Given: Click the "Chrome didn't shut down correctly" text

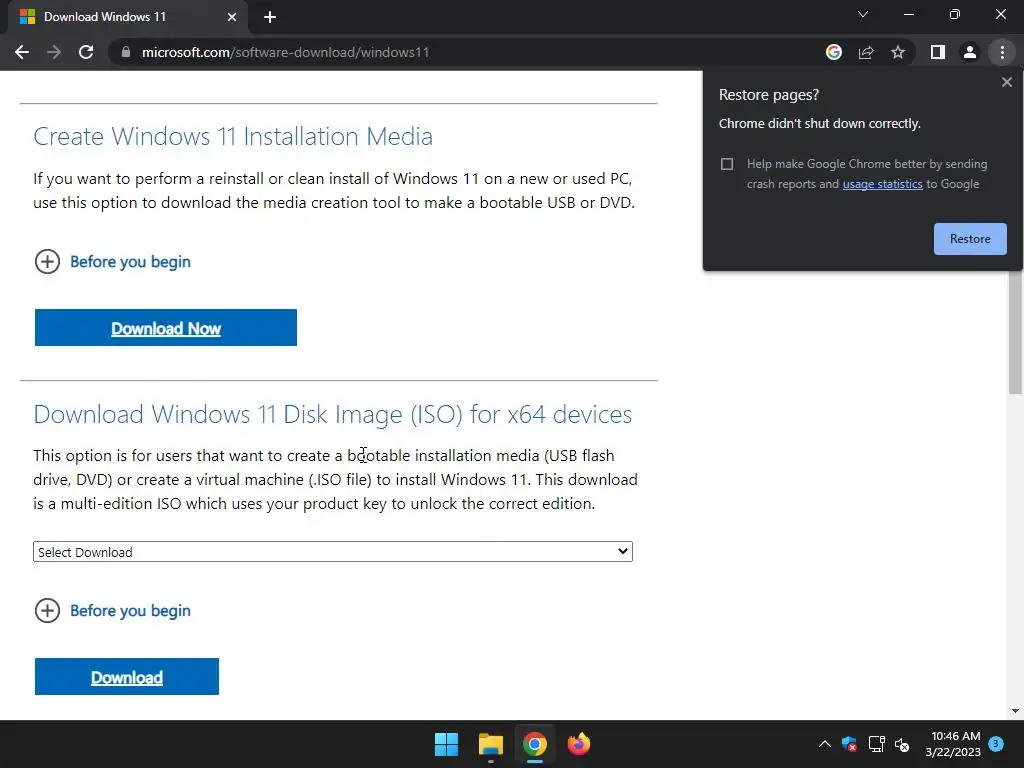Looking at the screenshot, I should pyautogui.click(x=820, y=123).
